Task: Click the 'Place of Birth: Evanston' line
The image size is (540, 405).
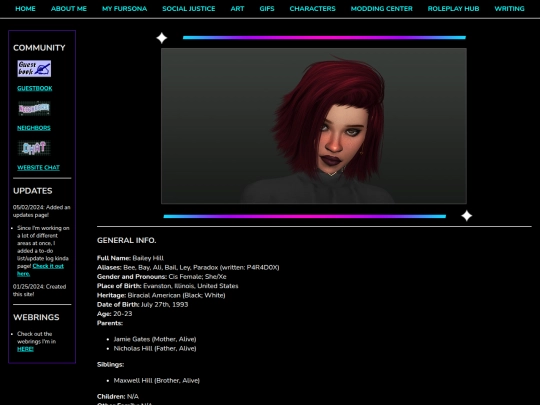Action: [167, 286]
